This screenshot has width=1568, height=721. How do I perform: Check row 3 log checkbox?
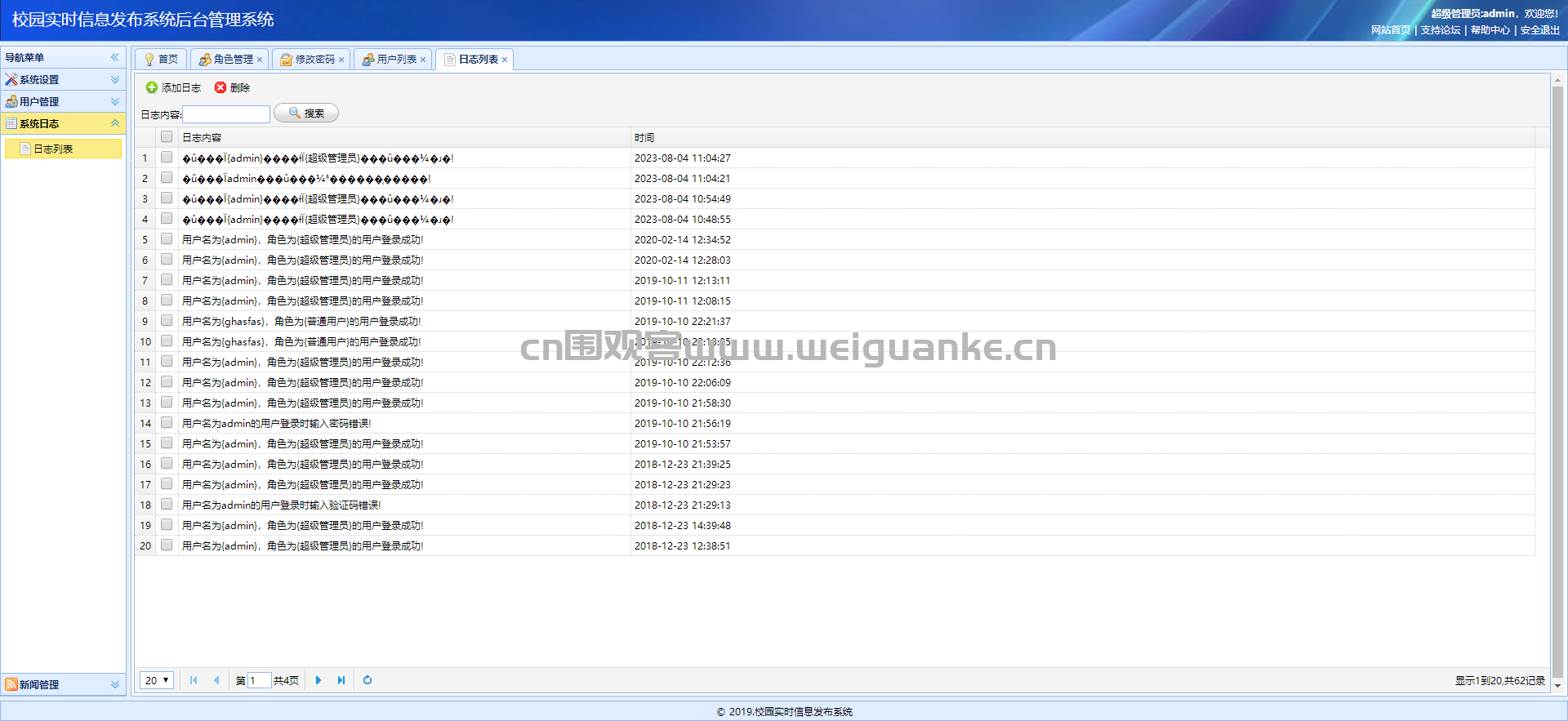point(167,198)
